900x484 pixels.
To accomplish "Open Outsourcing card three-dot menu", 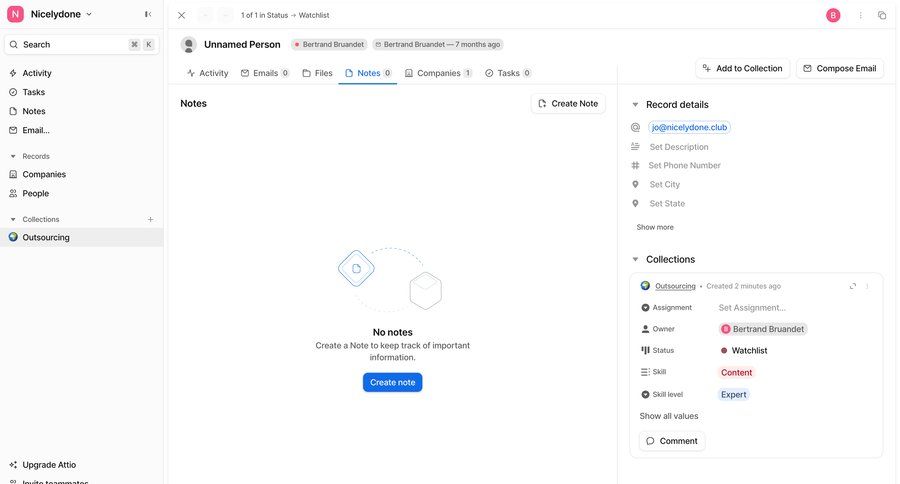I will [x=867, y=286].
